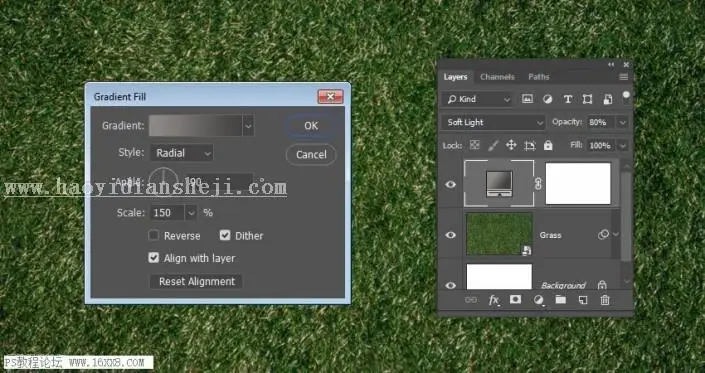Enable the Reverse checkbox

[x=154, y=235]
